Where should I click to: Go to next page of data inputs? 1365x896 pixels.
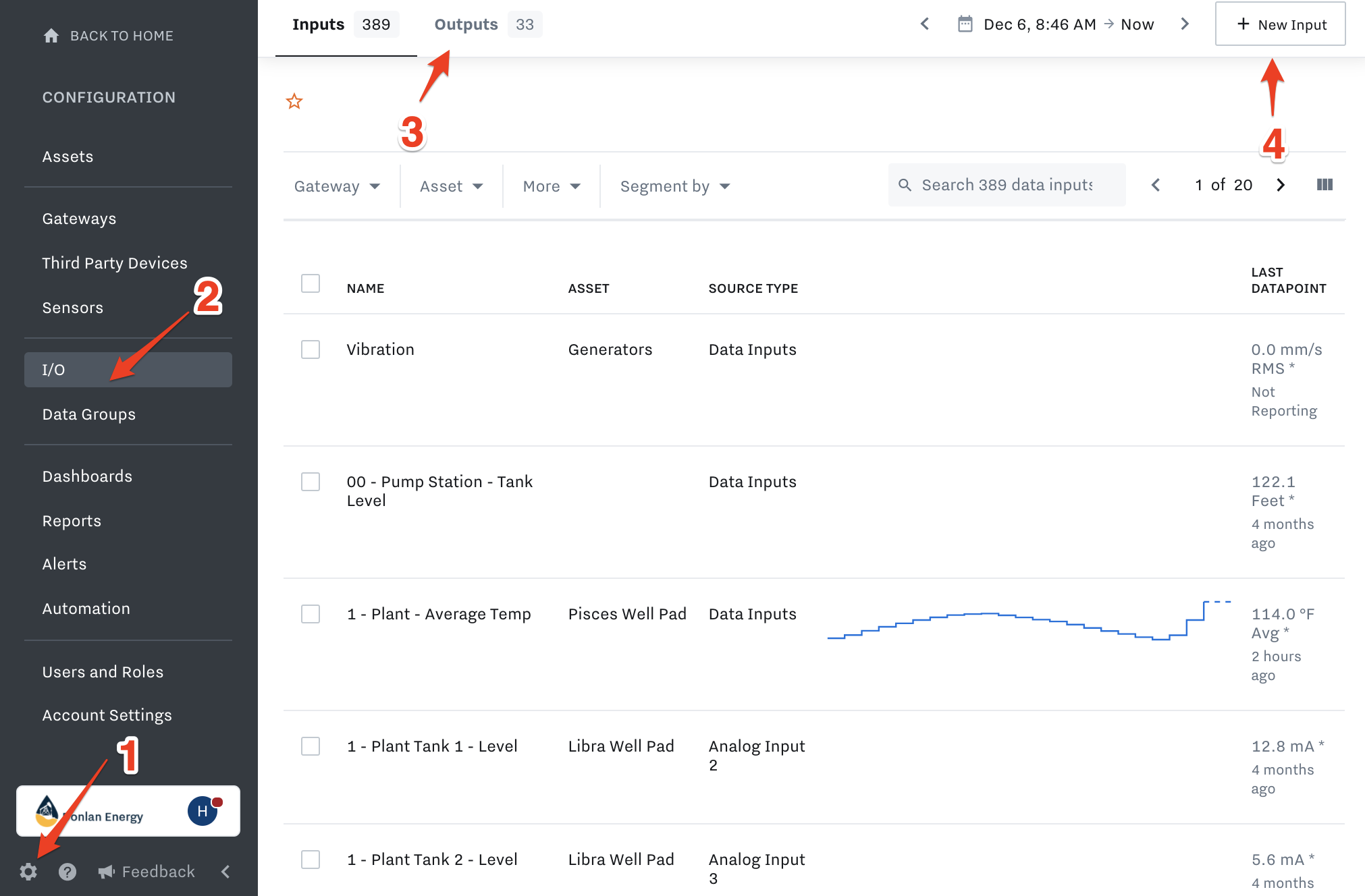(x=1281, y=185)
